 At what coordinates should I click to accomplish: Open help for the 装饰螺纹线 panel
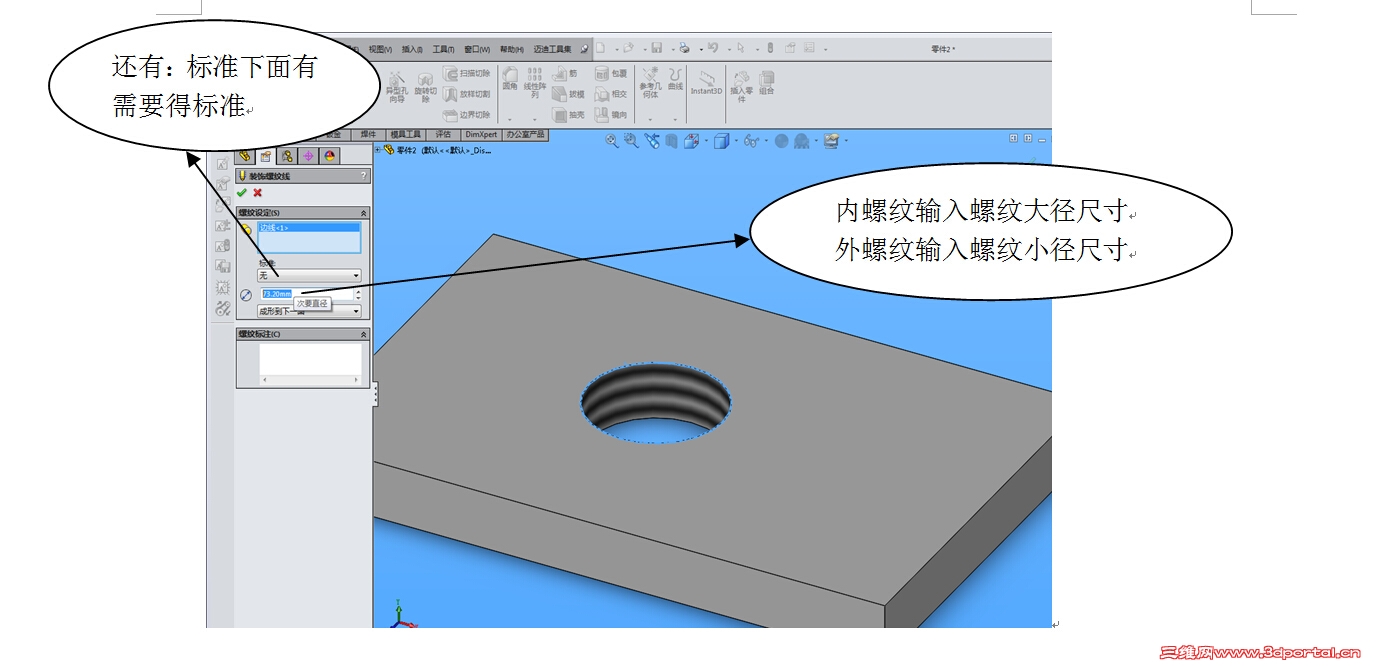363,176
